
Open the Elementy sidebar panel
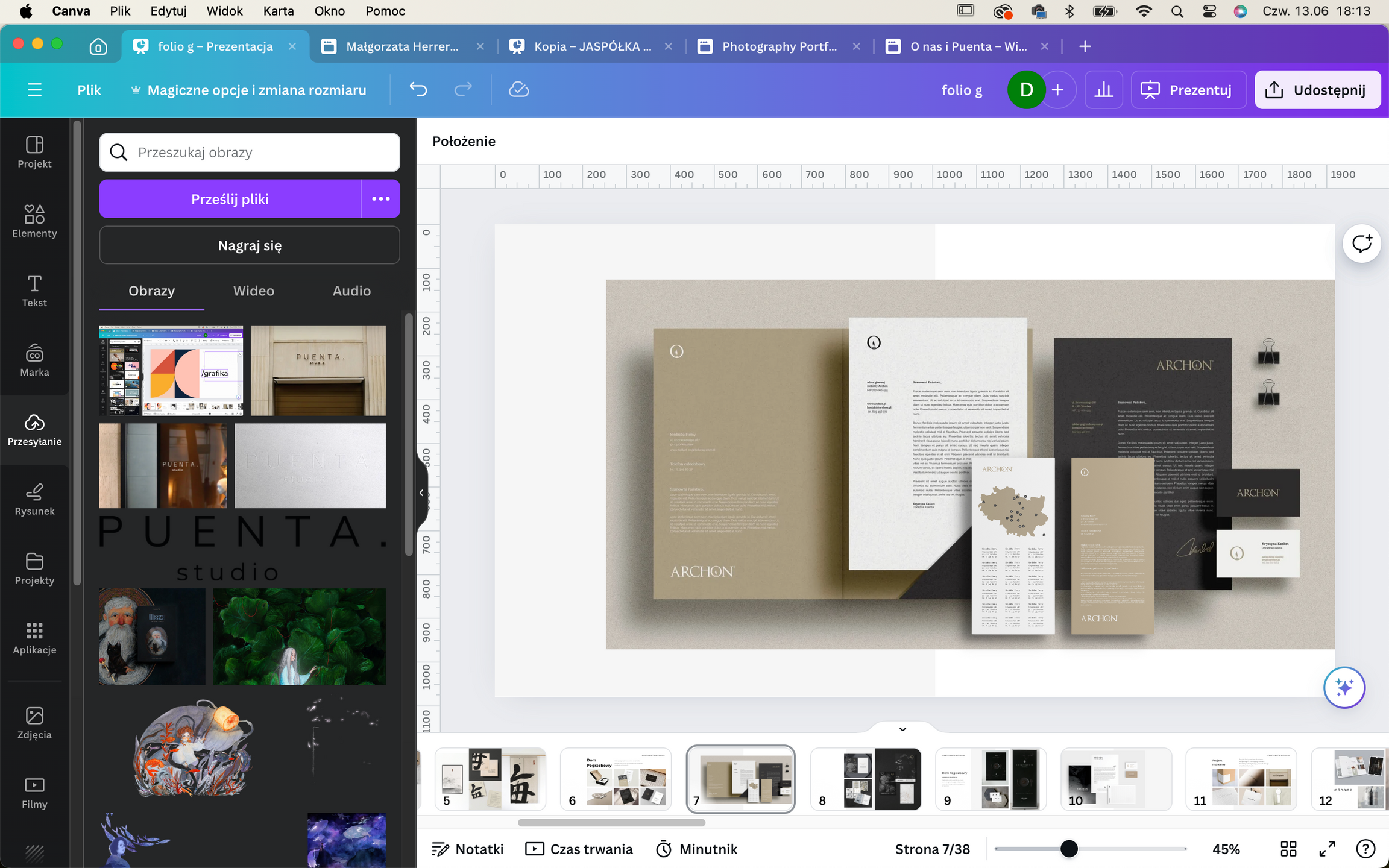[34, 221]
